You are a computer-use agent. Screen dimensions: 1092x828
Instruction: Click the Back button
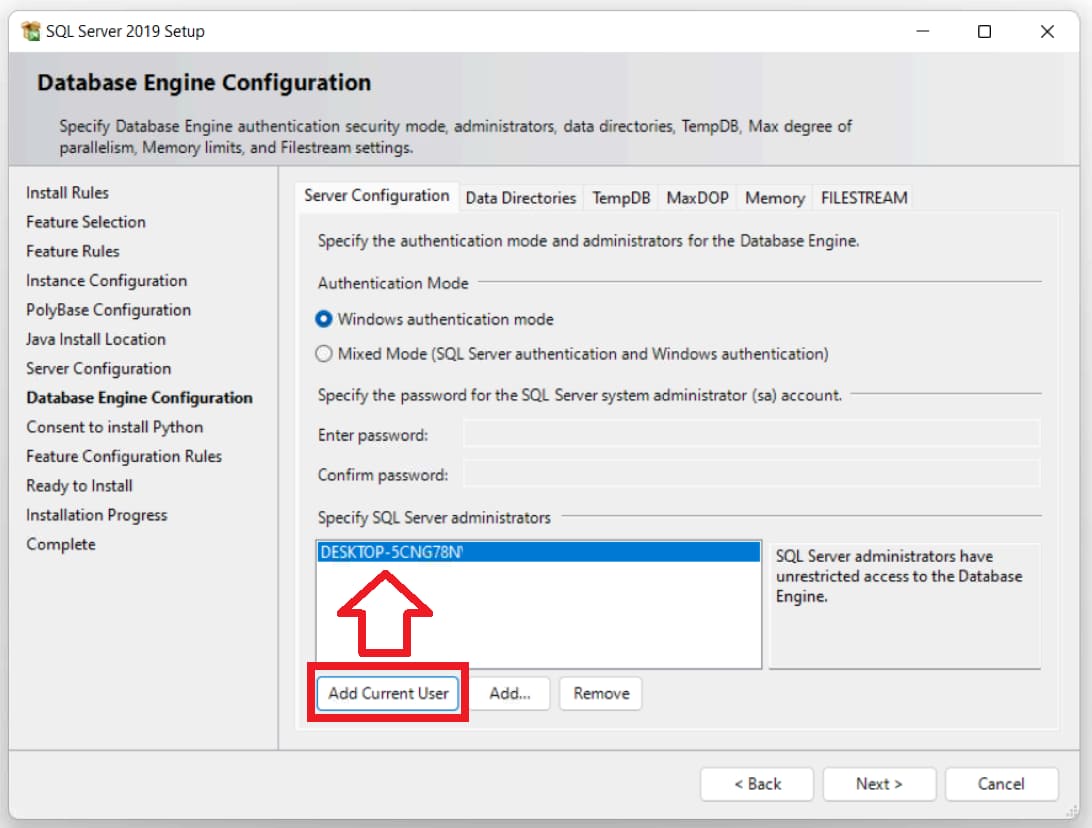click(x=757, y=784)
